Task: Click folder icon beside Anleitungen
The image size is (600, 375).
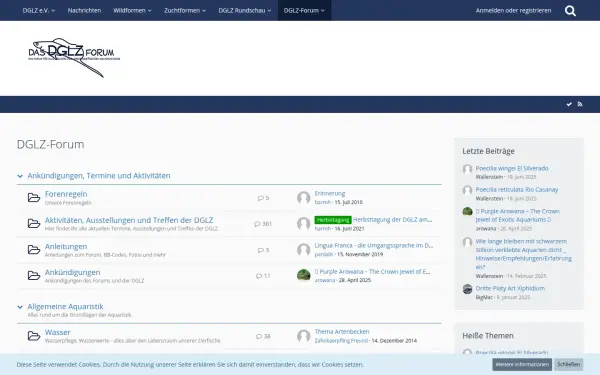Action: (x=34, y=250)
